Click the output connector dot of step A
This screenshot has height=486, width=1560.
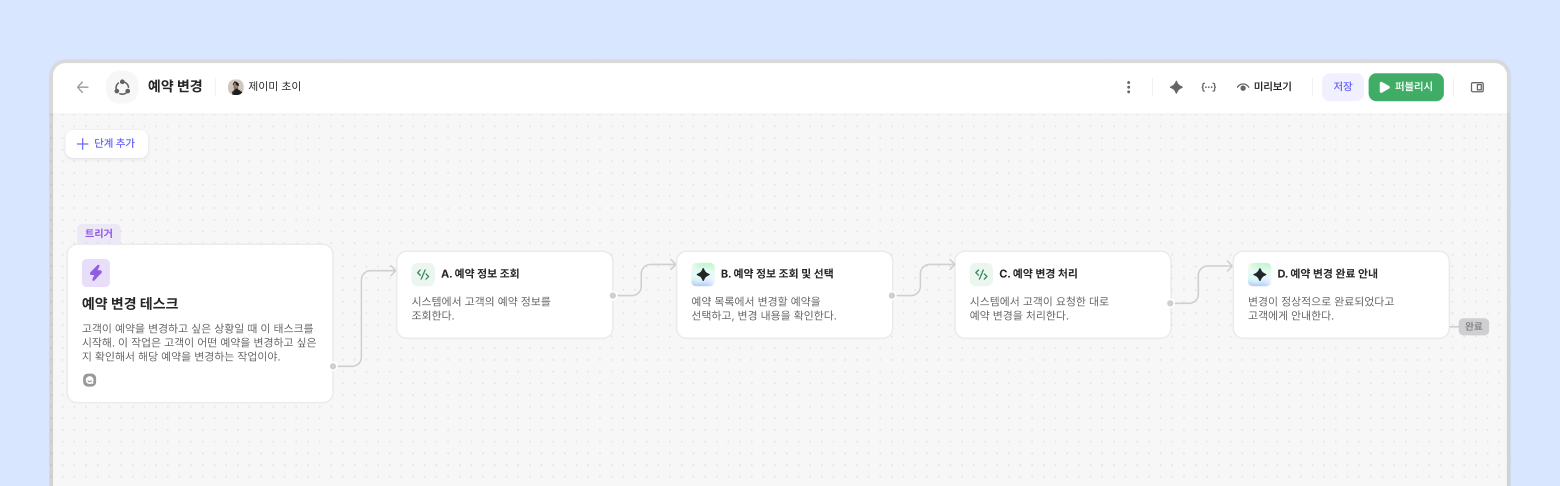pos(613,295)
